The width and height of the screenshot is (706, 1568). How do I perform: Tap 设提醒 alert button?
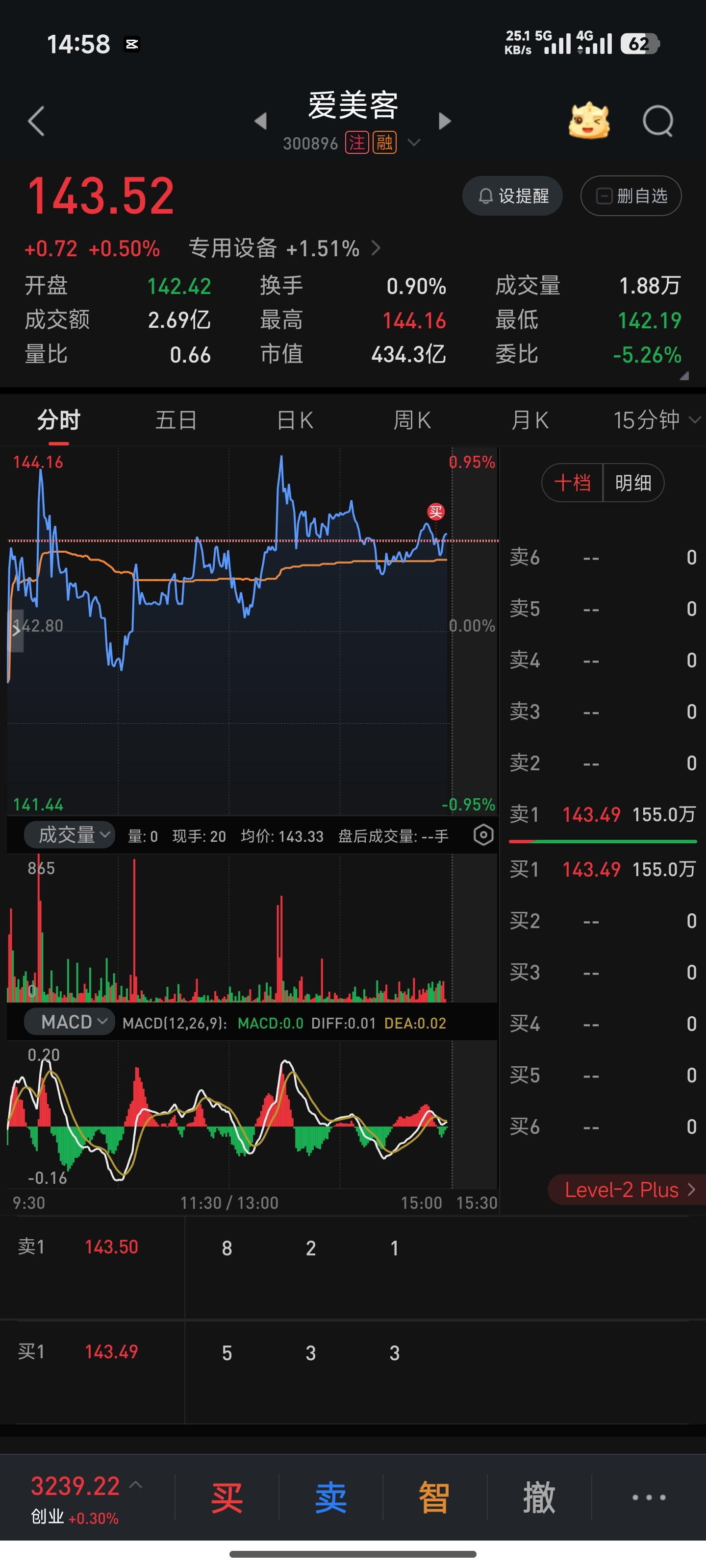pyautogui.click(x=512, y=196)
